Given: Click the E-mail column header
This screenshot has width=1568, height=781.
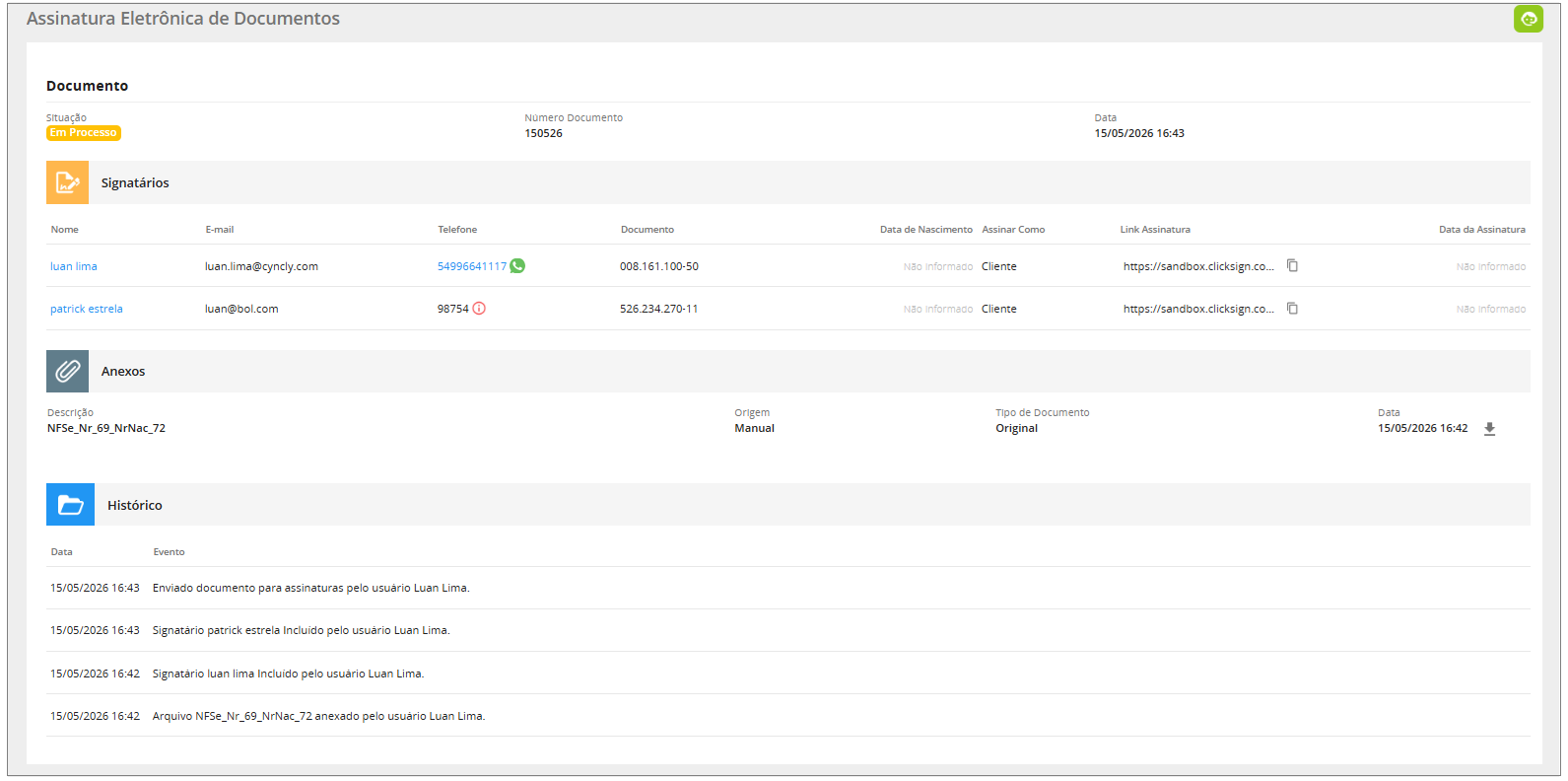Looking at the screenshot, I should [220, 230].
